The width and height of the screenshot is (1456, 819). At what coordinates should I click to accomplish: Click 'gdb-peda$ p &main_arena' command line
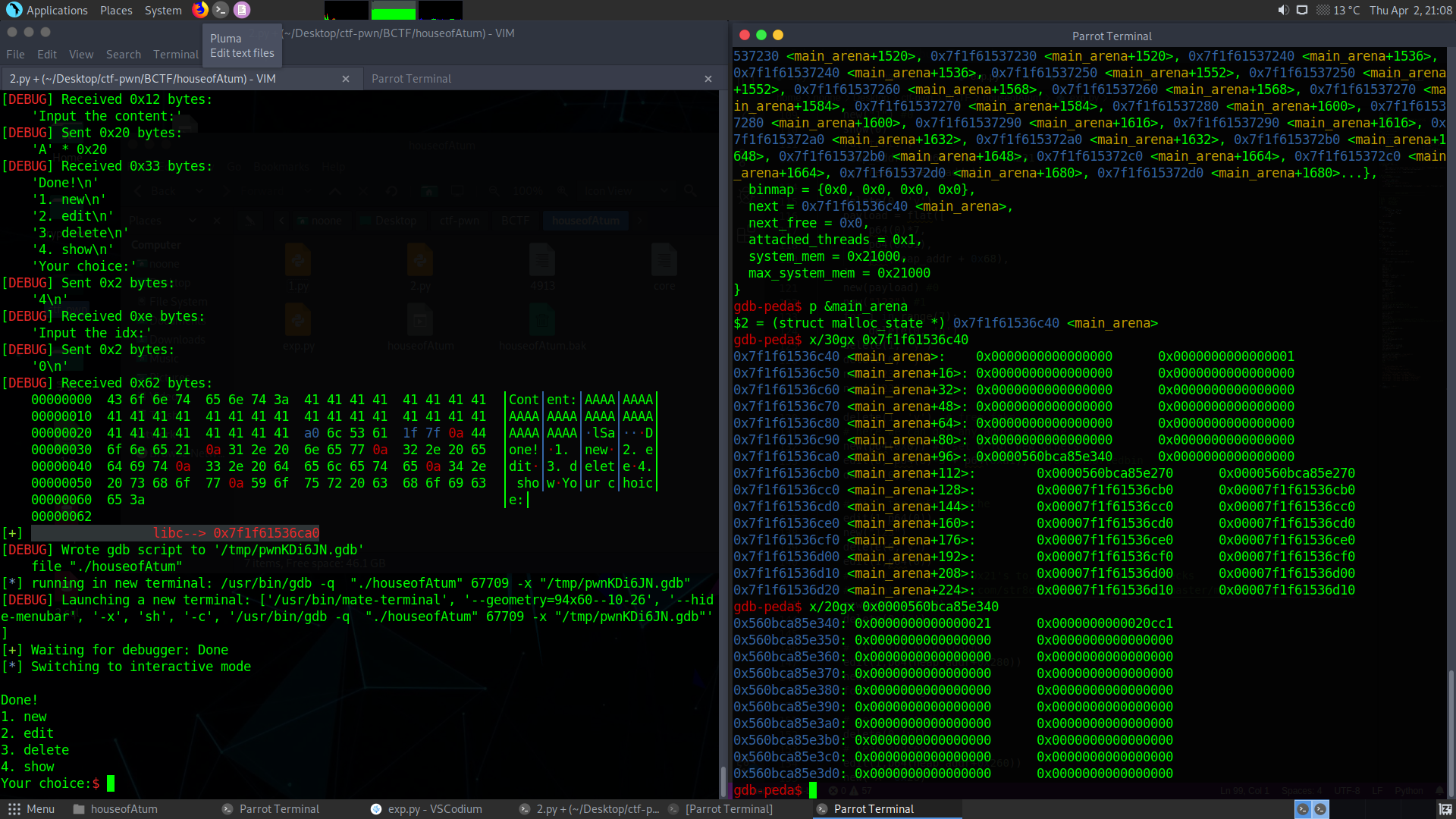[x=821, y=306]
